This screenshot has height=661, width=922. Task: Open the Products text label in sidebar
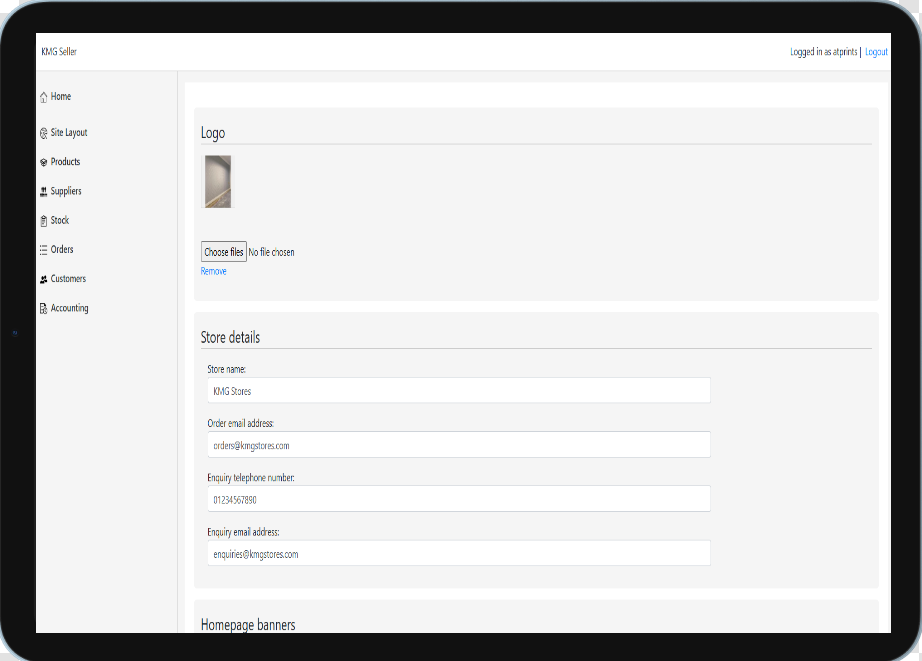[x=65, y=162]
